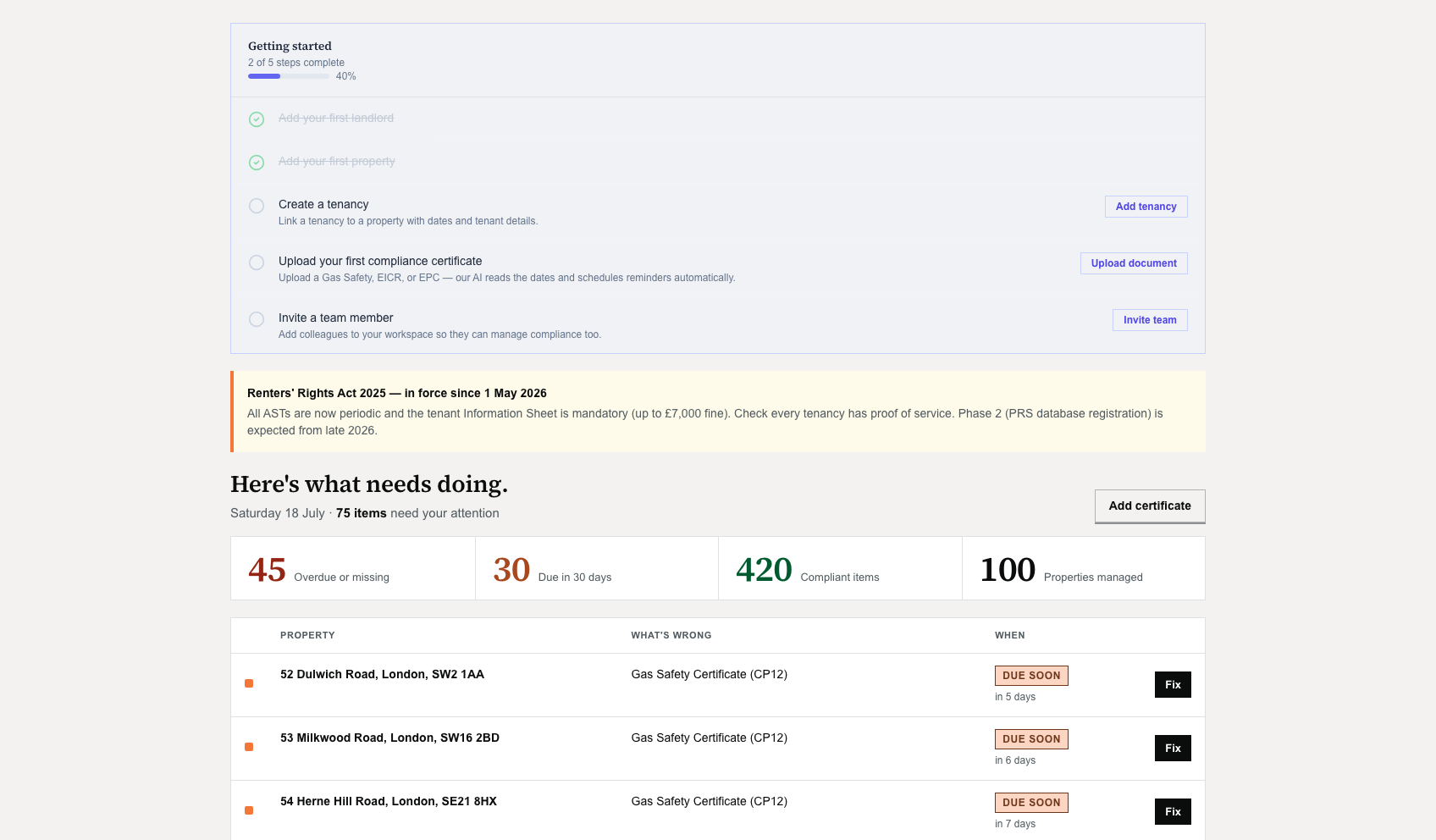The width and height of the screenshot is (1436, 840).
Task: Click the Create a tenancy step title
Action: tap(323, 204)
